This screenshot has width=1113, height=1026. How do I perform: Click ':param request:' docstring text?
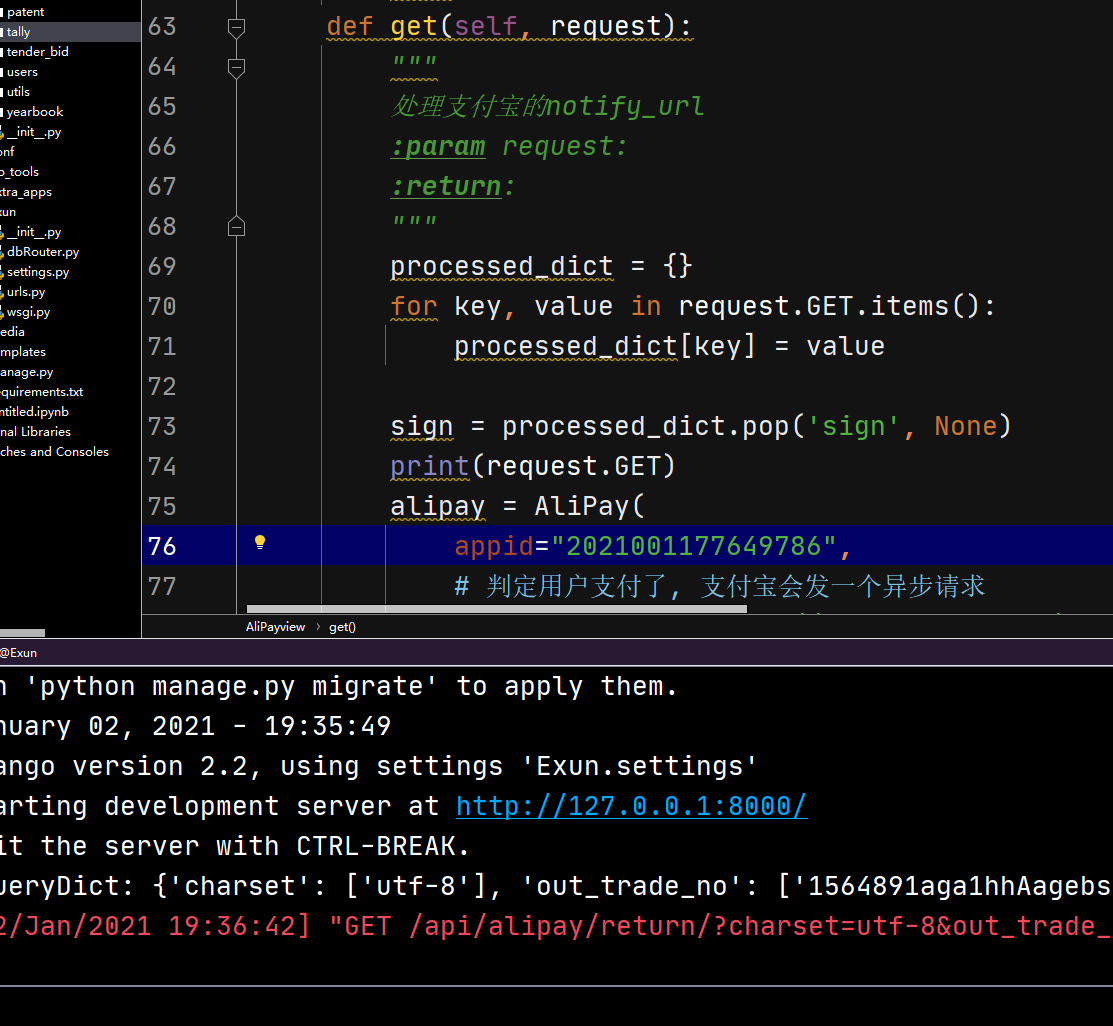pyautogui.click(x=509, y=146)
